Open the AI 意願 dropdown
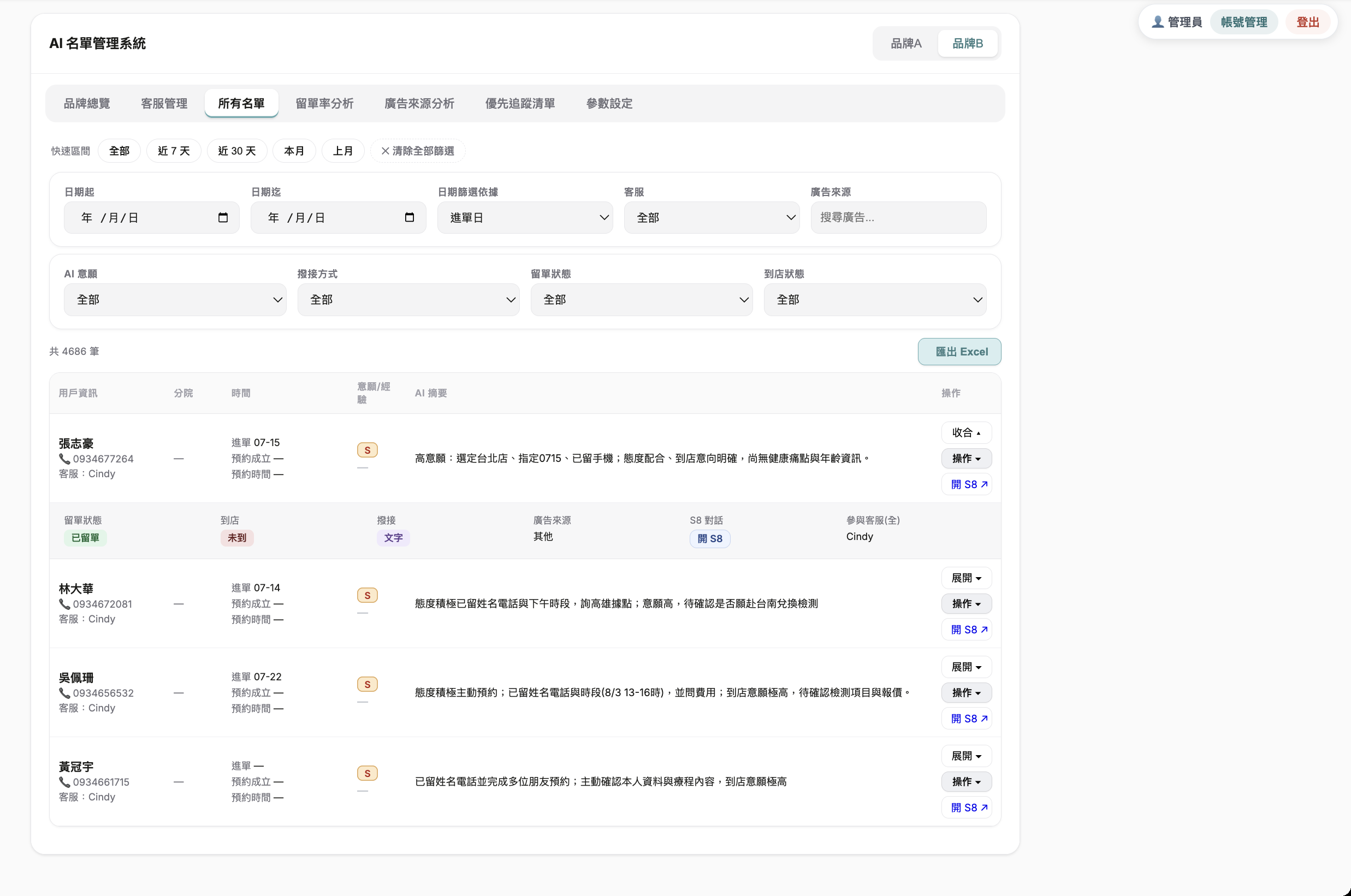This screenshot has width=1351, height=896. [x=175, y=299]
